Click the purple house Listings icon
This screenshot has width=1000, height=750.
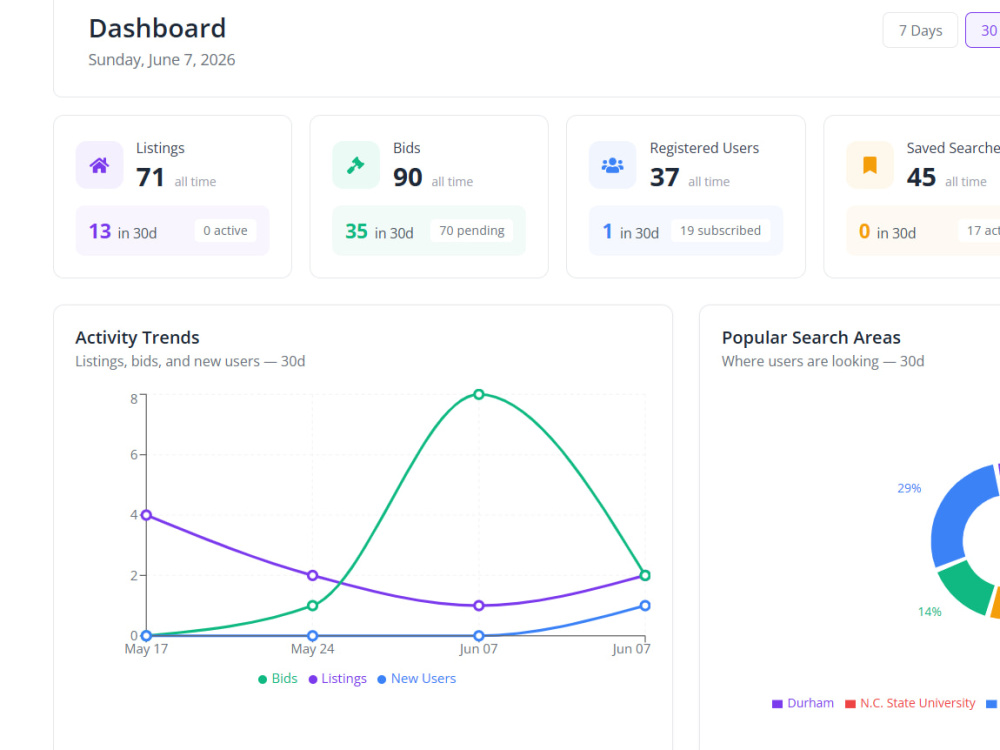click(x=99, y=165)
